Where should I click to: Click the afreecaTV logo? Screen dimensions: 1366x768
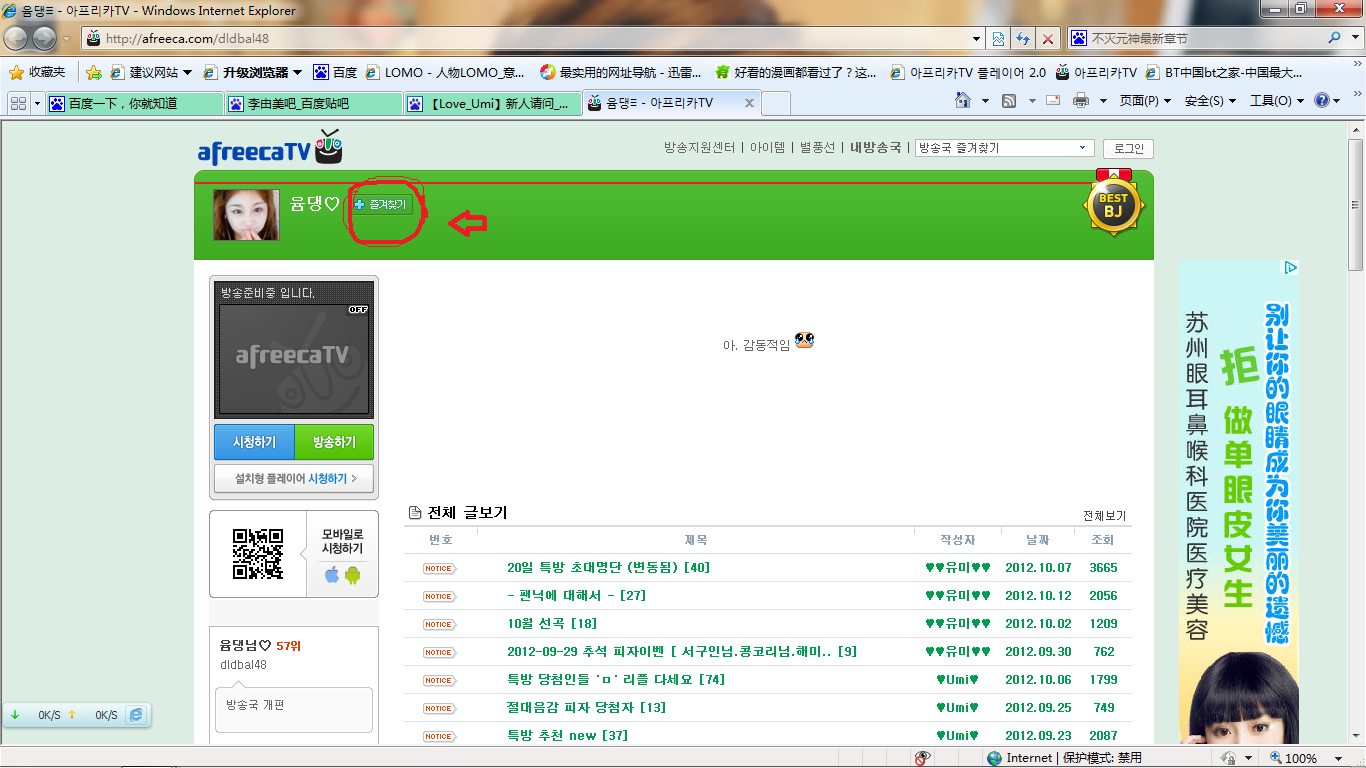[270, 148]
